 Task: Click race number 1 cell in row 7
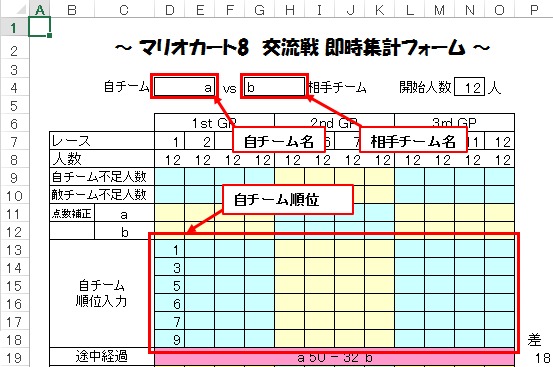coord(169,141)
